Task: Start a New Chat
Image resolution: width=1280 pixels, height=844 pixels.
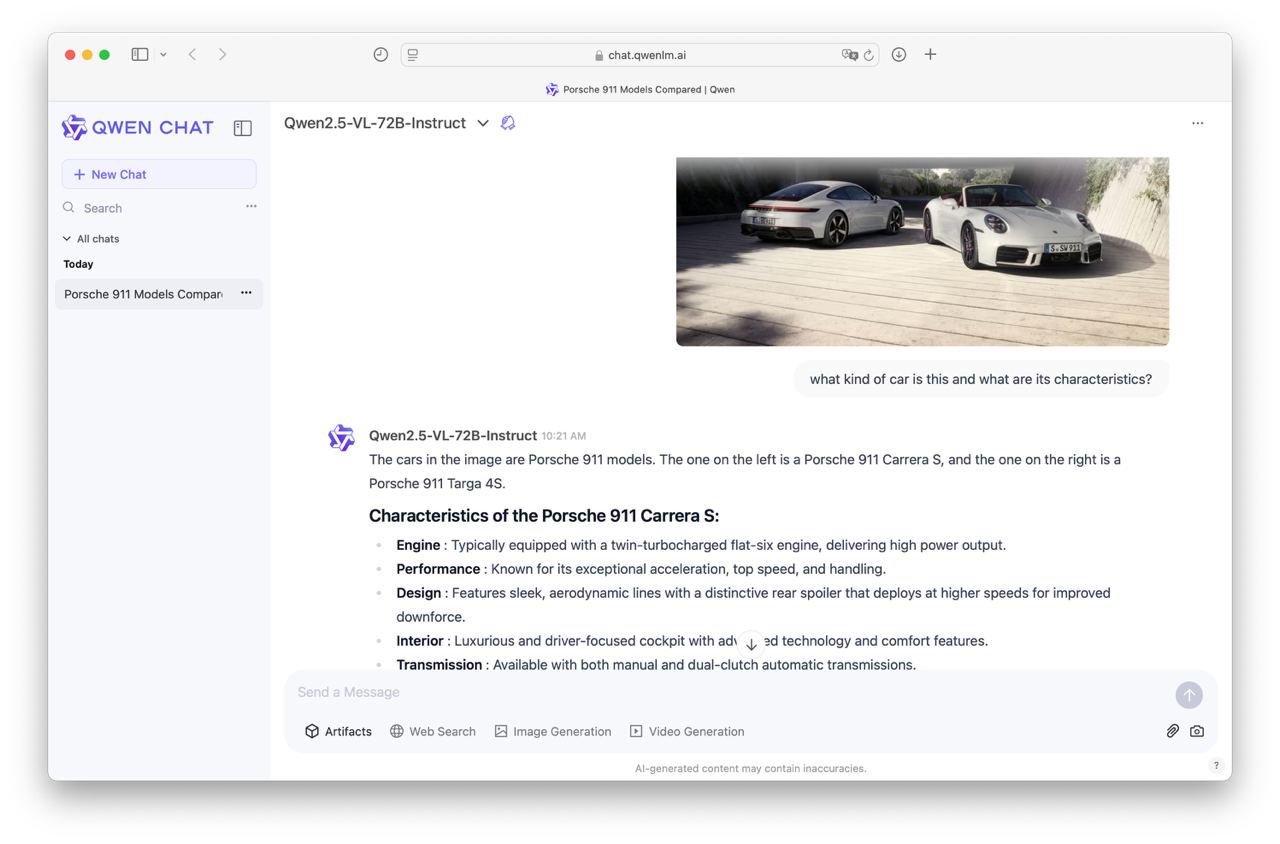Action: click(159, 174)
